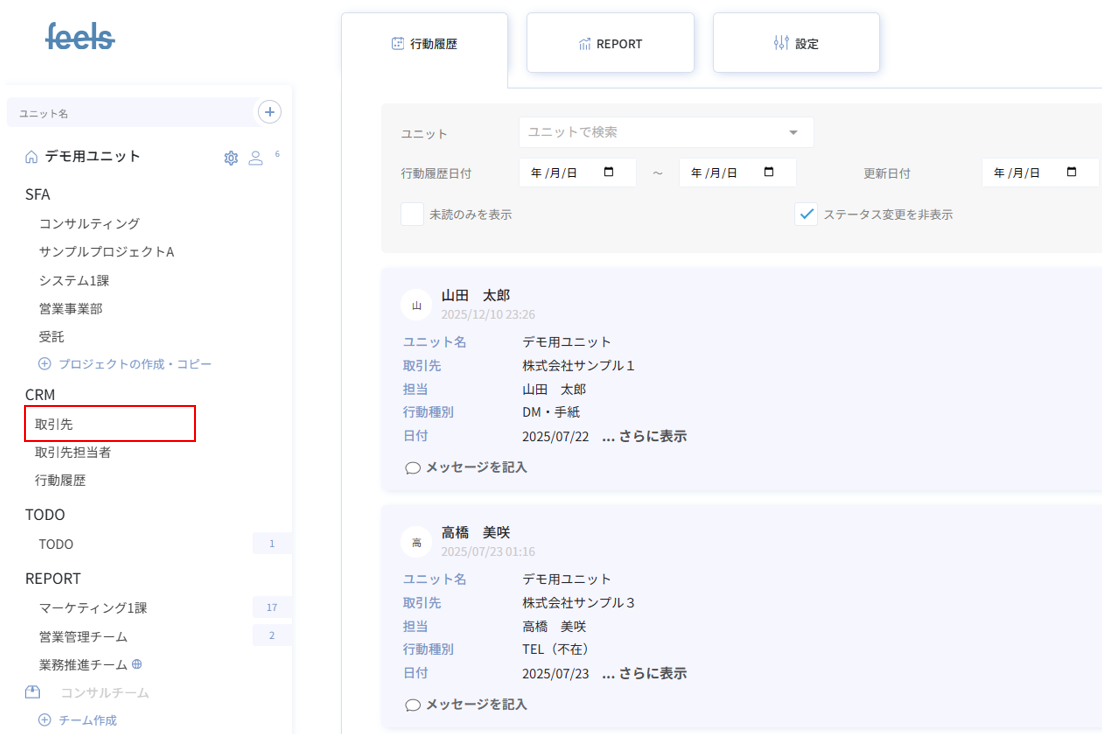This screenshot has width=1102, height=734.
Task: Click the globe icon beside 業務推進チーム
Action: click(x=137, y=664)
